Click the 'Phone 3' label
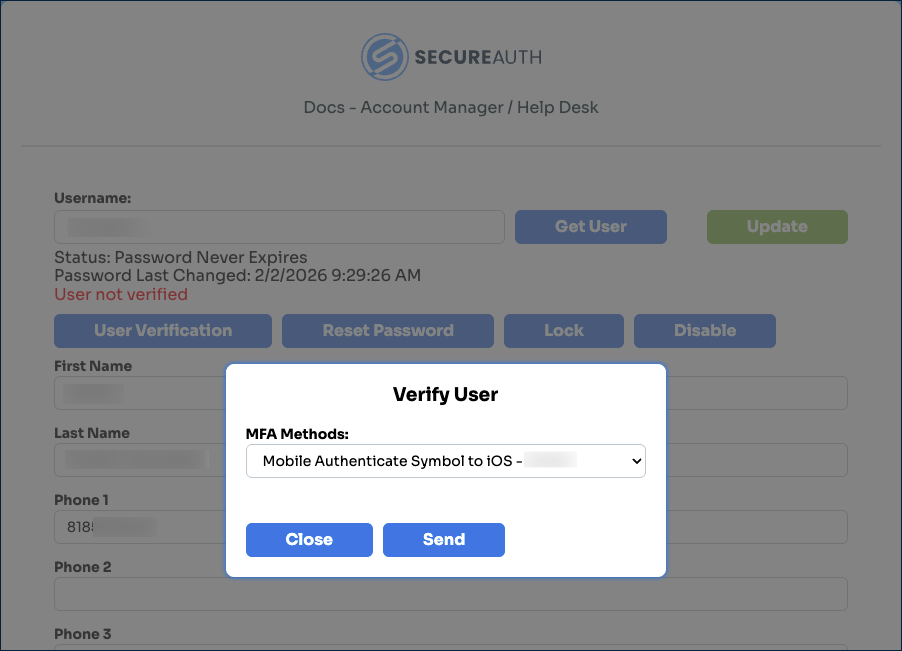 point(82,634)
